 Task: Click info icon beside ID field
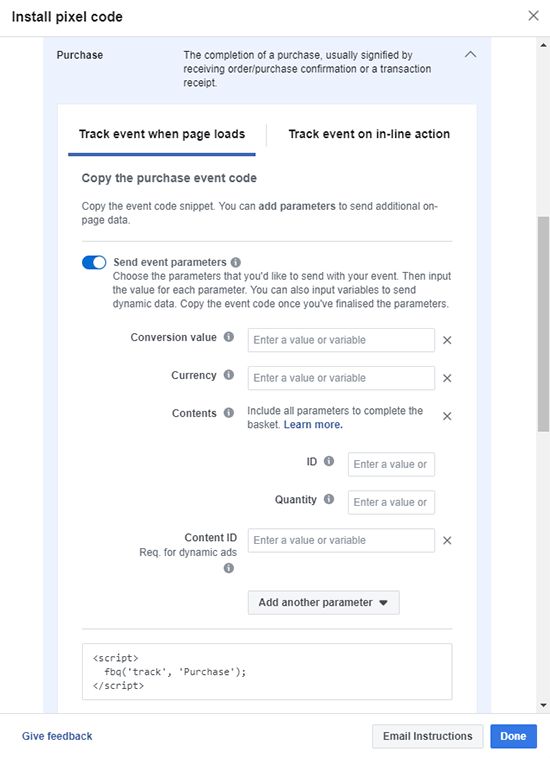click(x=329, y=461)
